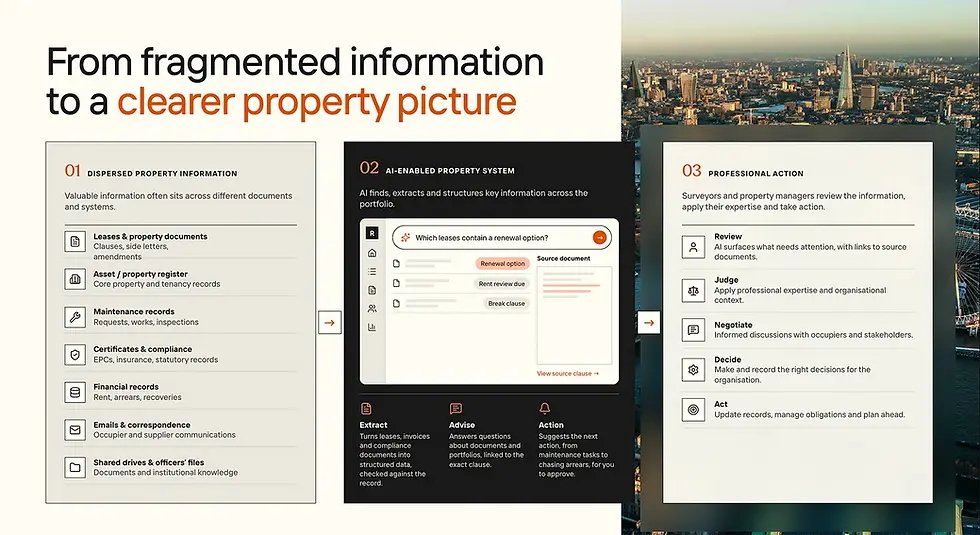Click the 'EPCs, insurance, statutory records' text
This screenshot has height=535, width=980.
tap(156, 359)
